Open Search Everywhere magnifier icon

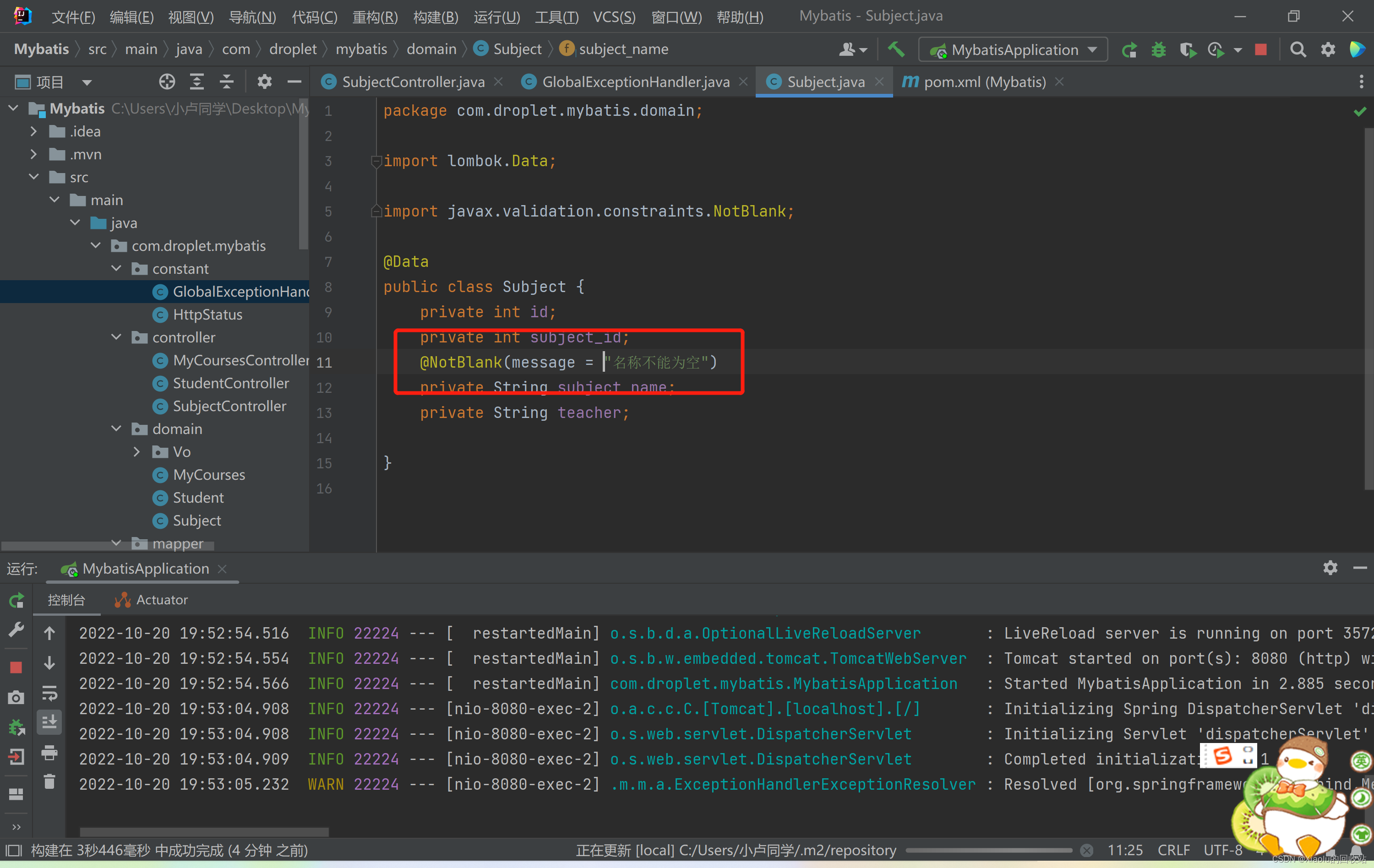click(x=1298, y=49)
